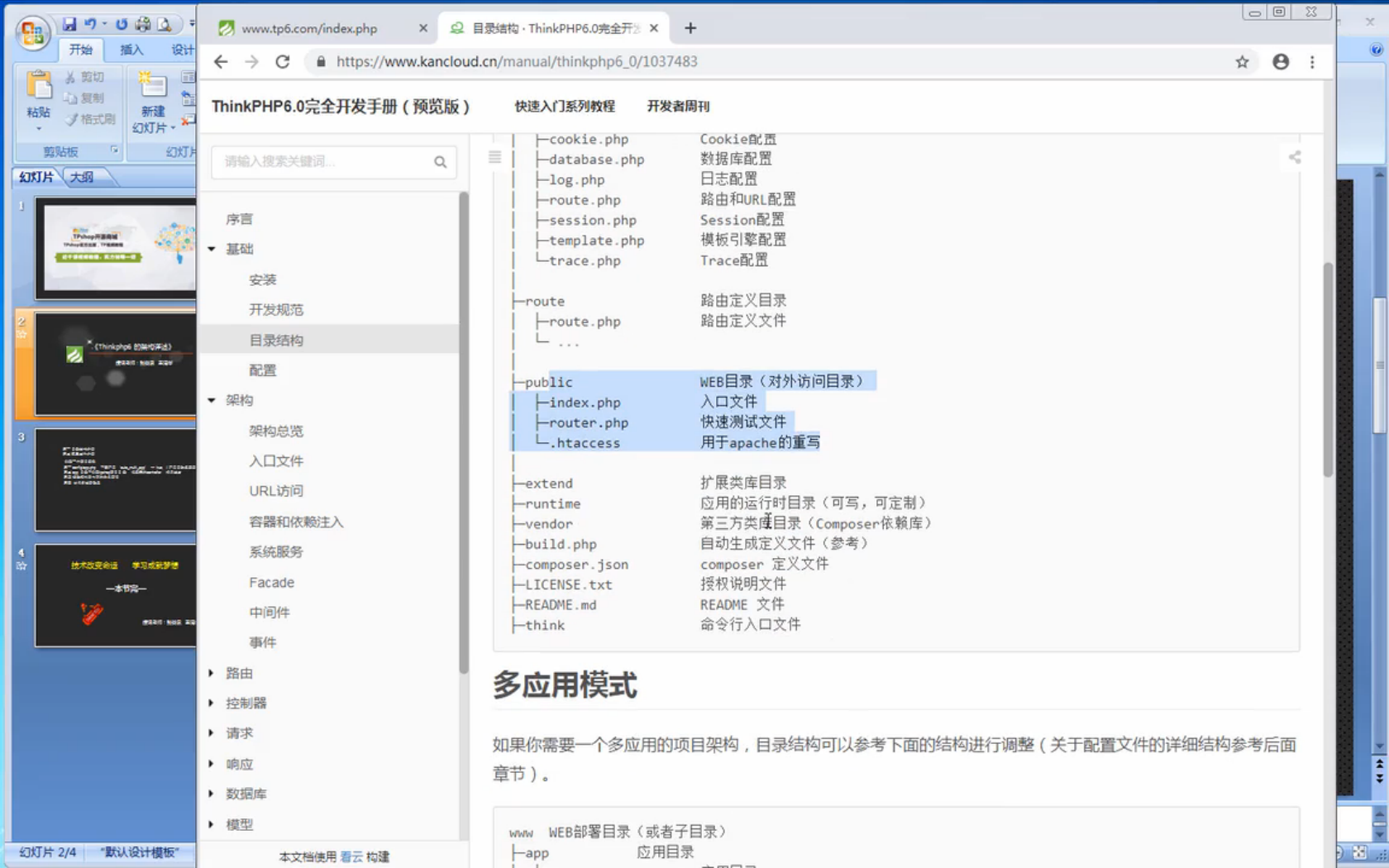Screen dimensions: 1389x868
Task: Open the undo history dropdown arrow
Action: pyautogui.click(x=105, y=24)
